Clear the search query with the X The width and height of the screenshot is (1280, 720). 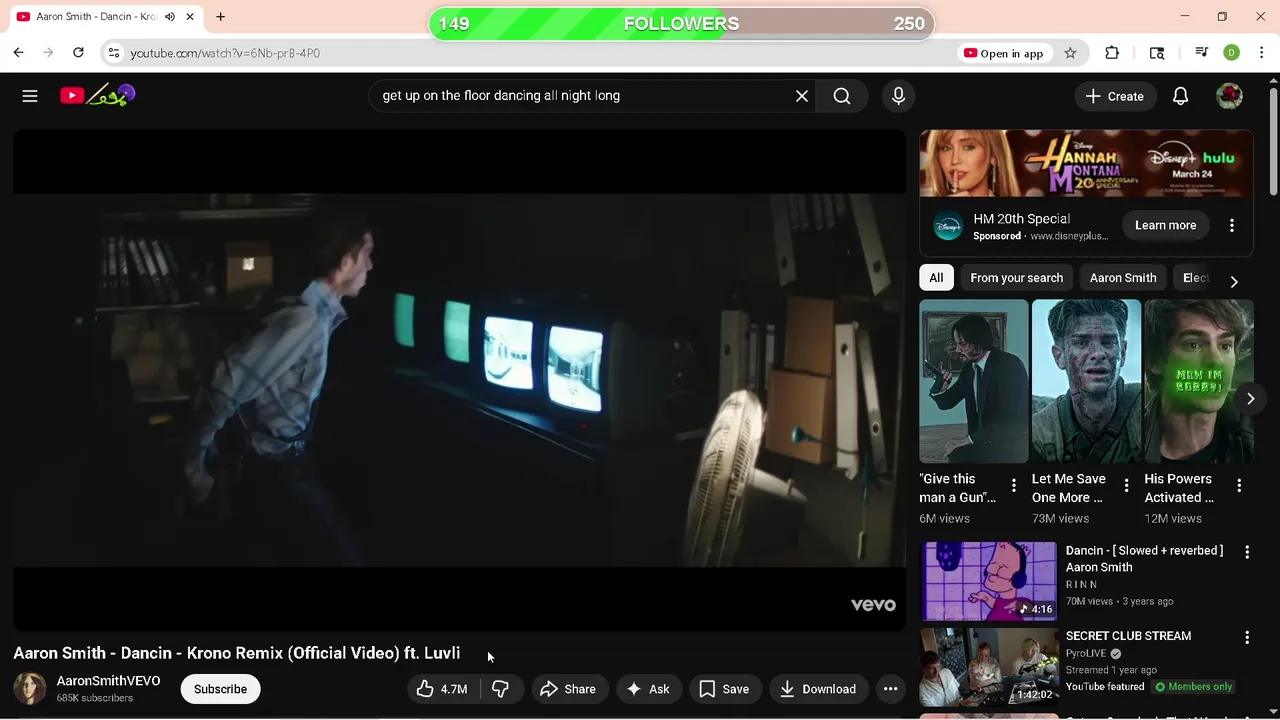pyautogui.click(x=802, y=96)
